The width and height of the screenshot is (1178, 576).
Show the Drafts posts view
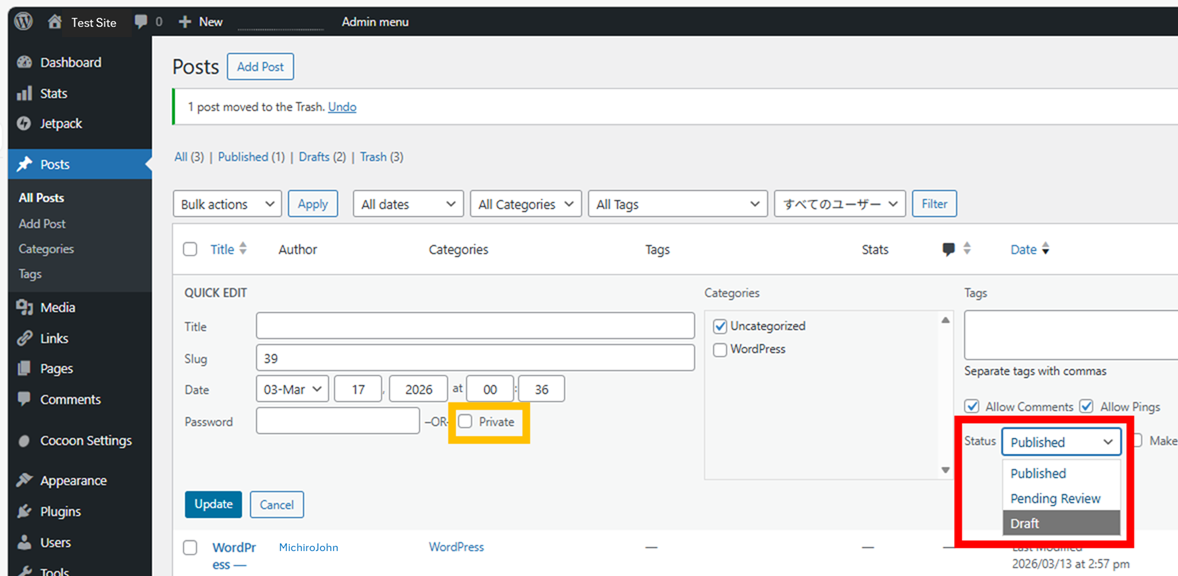[x=314, y=157]
